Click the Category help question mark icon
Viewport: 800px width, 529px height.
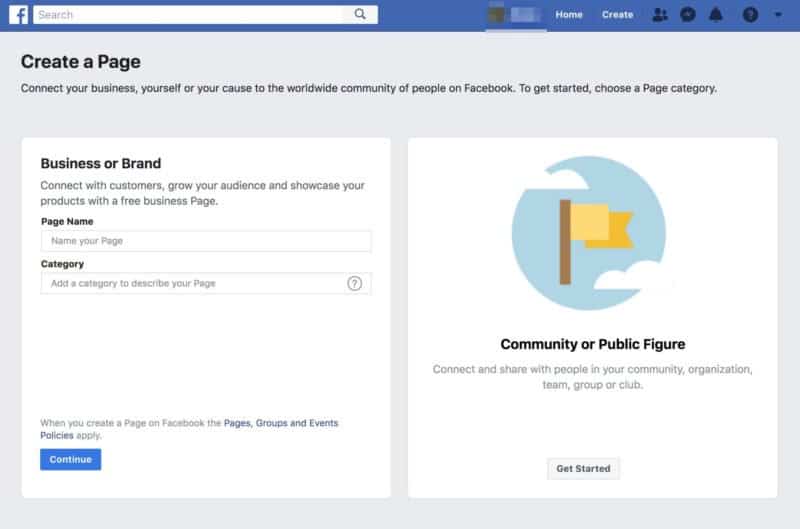click(355, 283)
